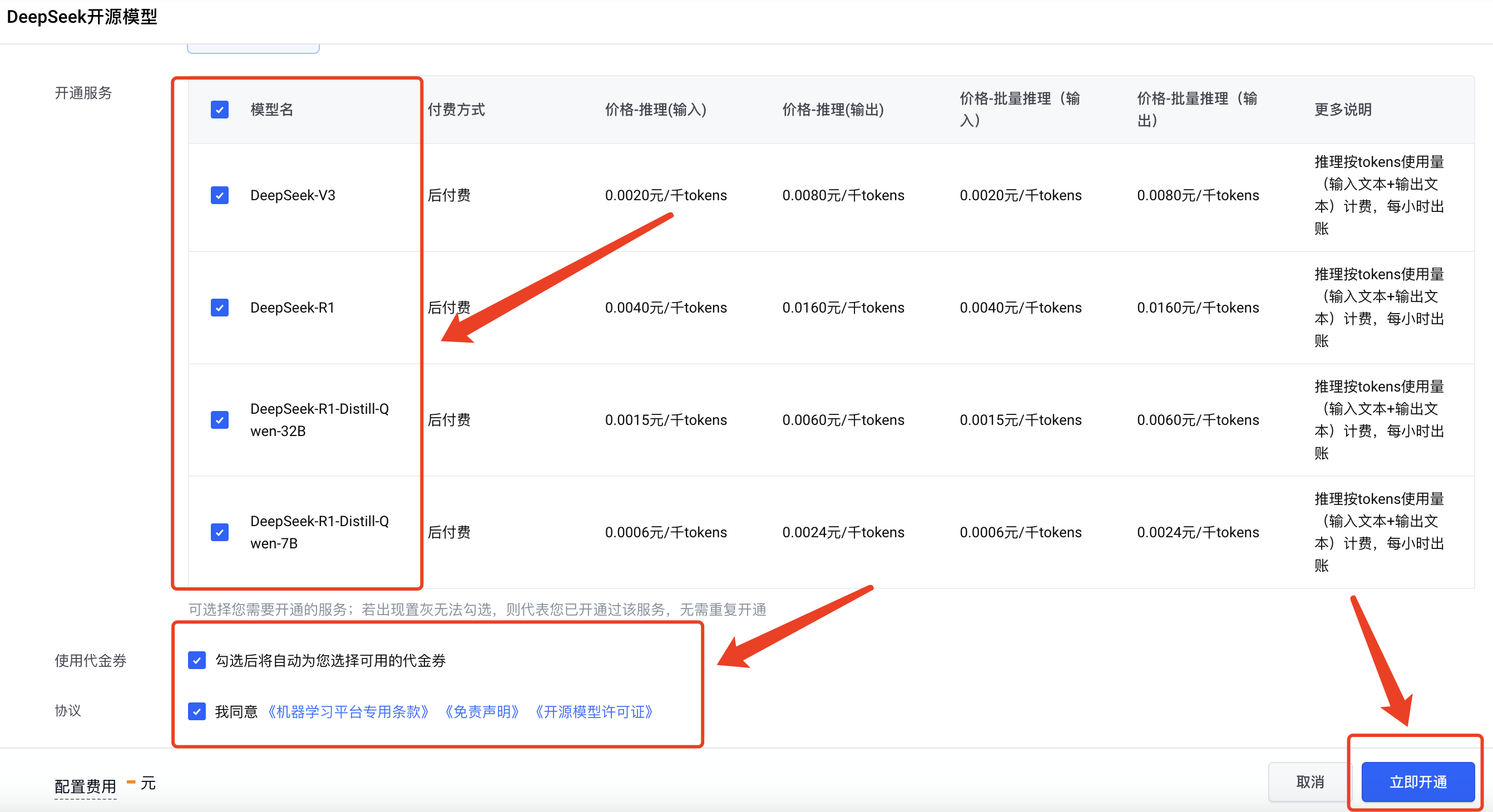This screenshot has width=1493, height=812.
Task: Click the 模型名 column header
Action: (x=272, y=110)
